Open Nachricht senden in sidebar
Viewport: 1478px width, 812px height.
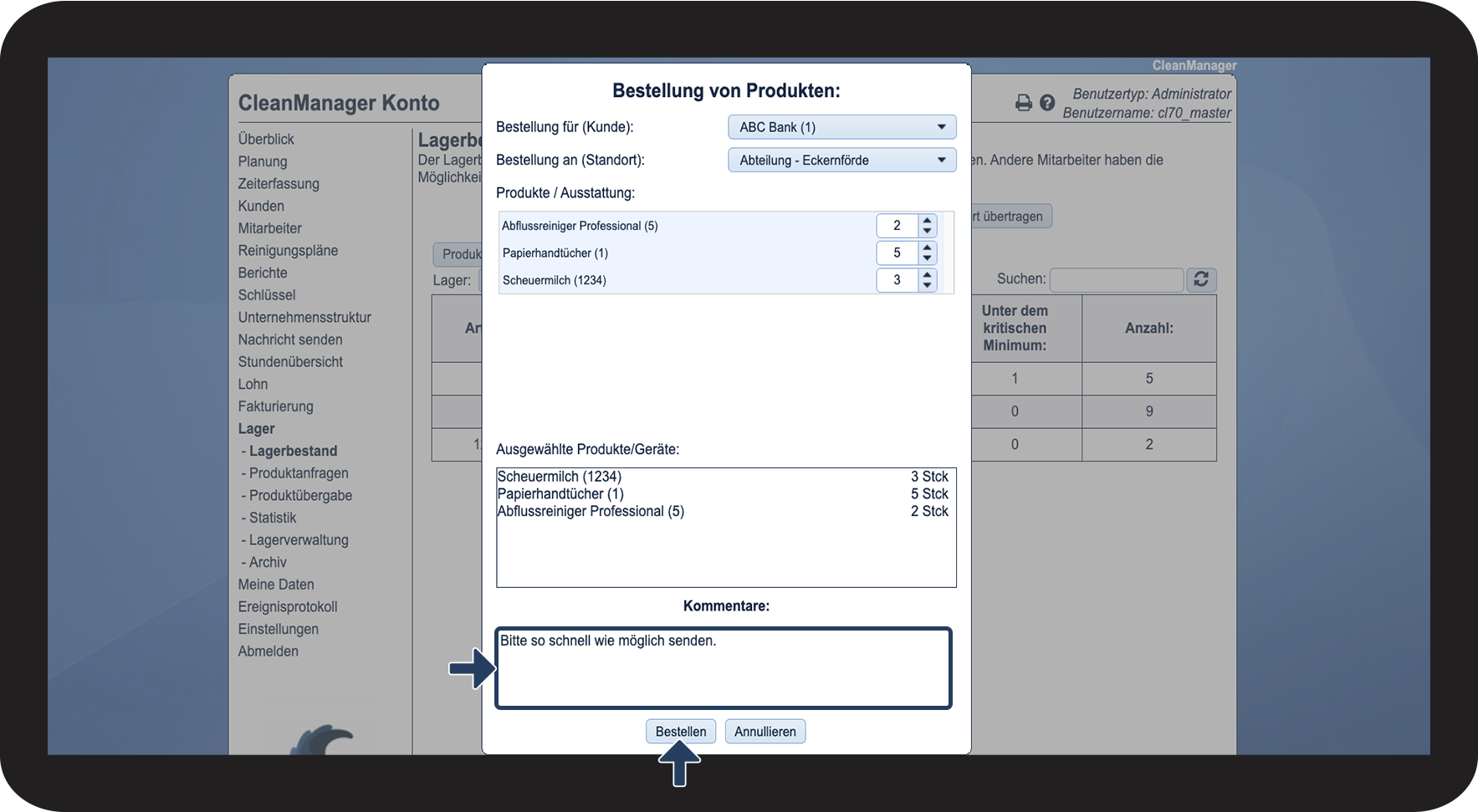coord(290,340)
